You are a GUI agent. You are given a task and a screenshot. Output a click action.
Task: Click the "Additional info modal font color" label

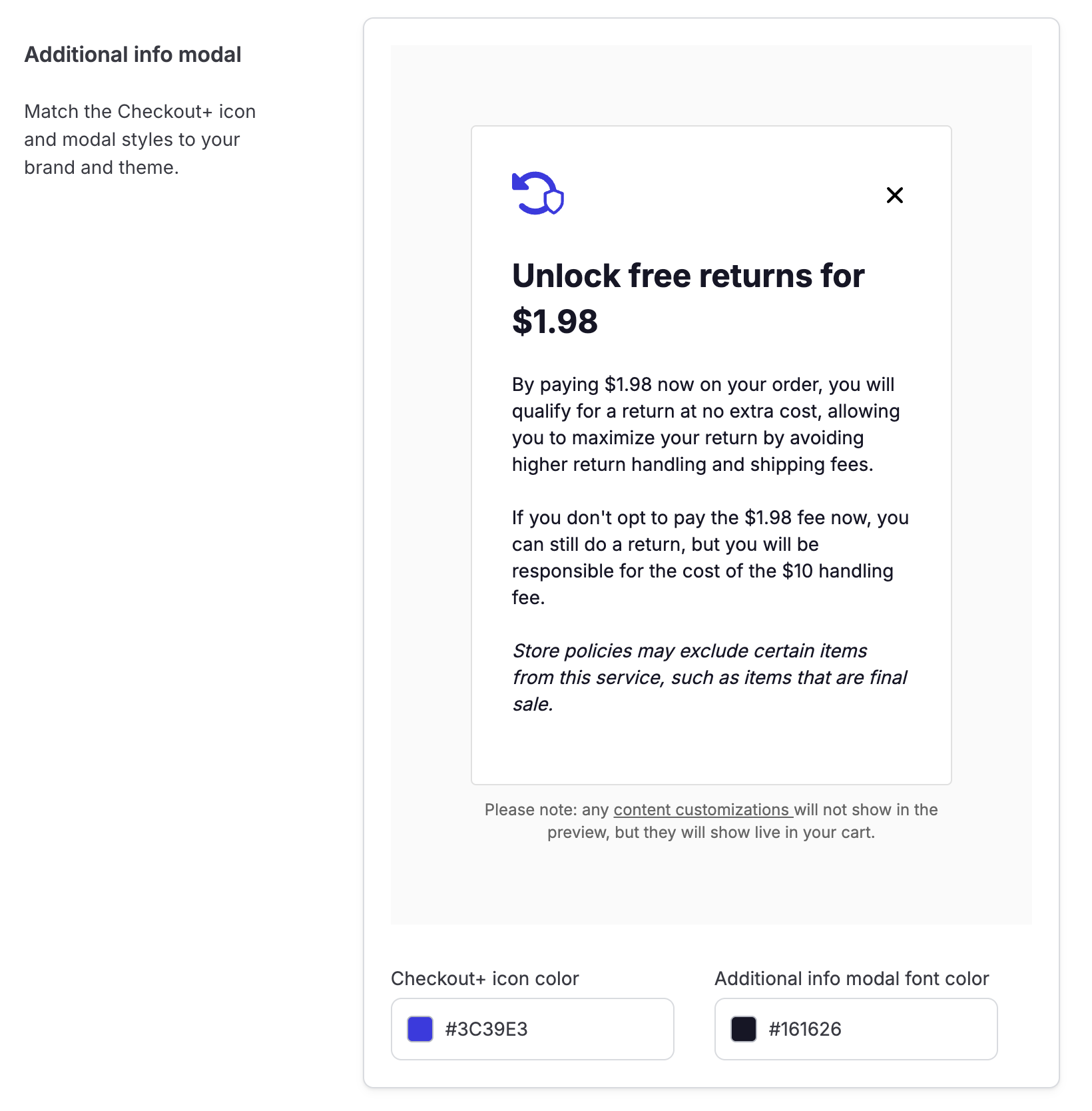(x=852, y=978)
